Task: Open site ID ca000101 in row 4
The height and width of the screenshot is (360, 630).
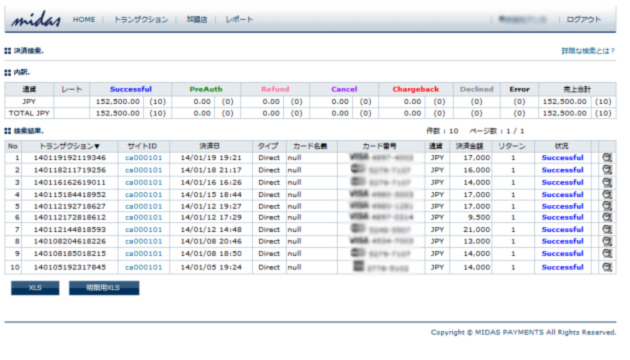Action: coord(143,194)
